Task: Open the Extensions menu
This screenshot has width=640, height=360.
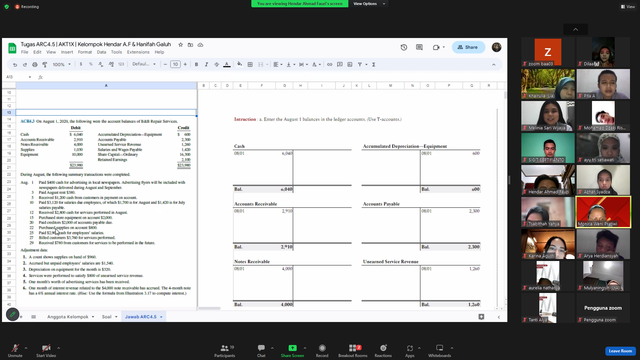Action: pos(138,52)
